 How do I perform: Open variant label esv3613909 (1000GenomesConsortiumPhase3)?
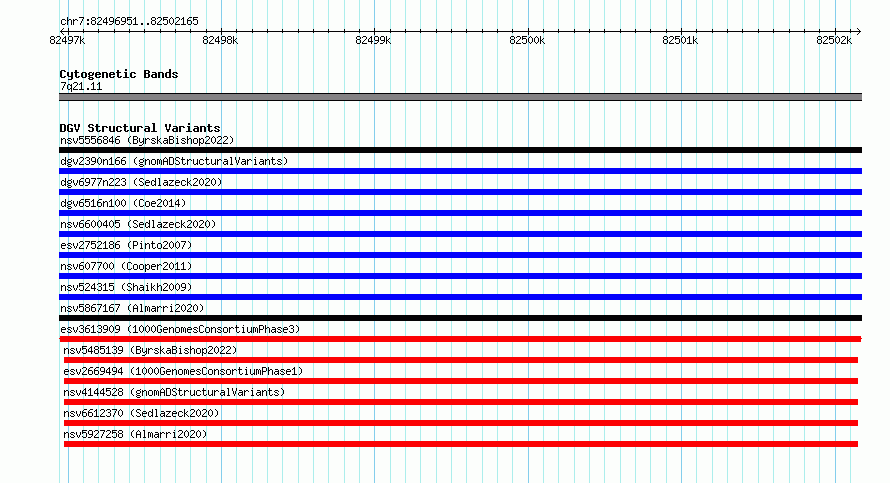click(x=180, y=329)
